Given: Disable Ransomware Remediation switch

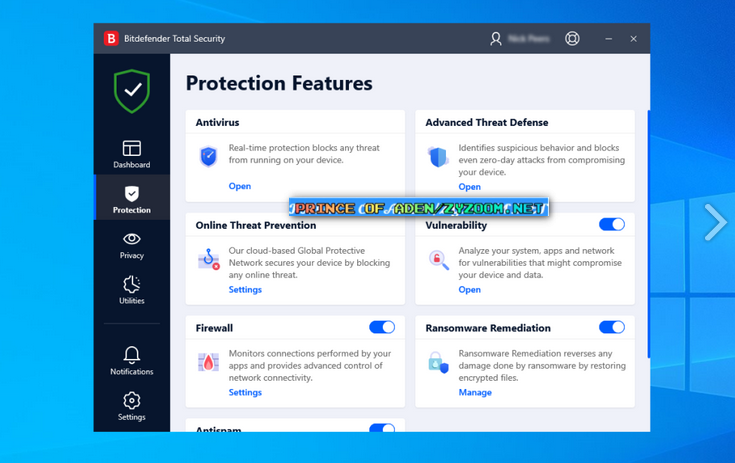Looking at the screenshot, I should pos(612,327).
